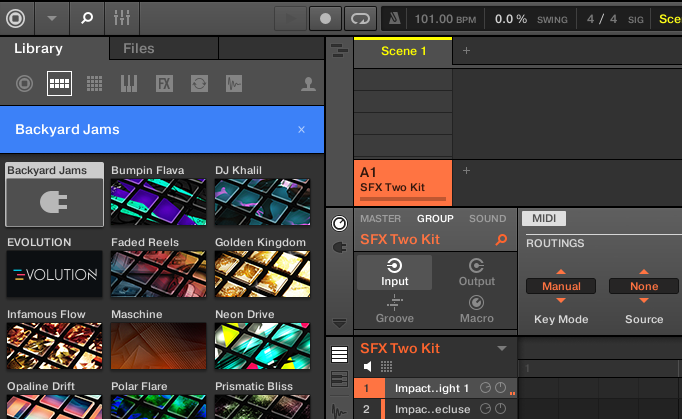Show plug-in icon in control area
Image resolution: width=682 pixels, height=419 pixels.
(x=339, y=248)
